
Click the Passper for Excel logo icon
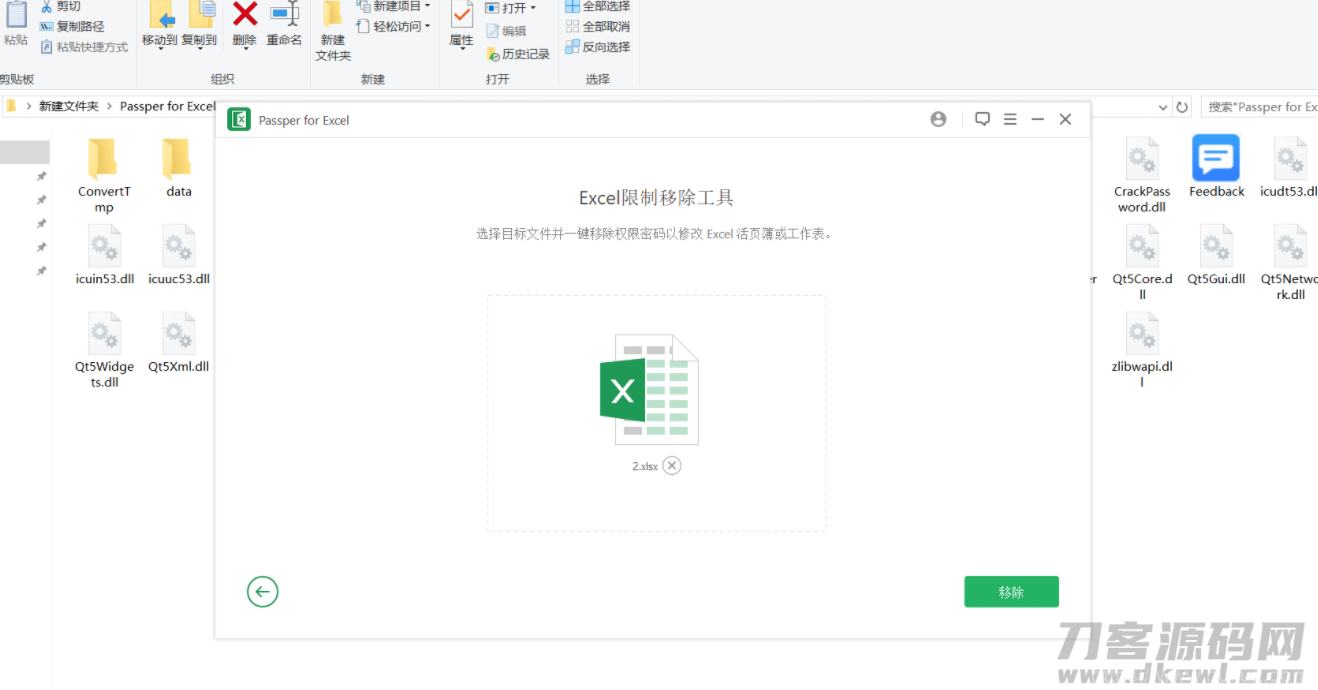point(239,119)
